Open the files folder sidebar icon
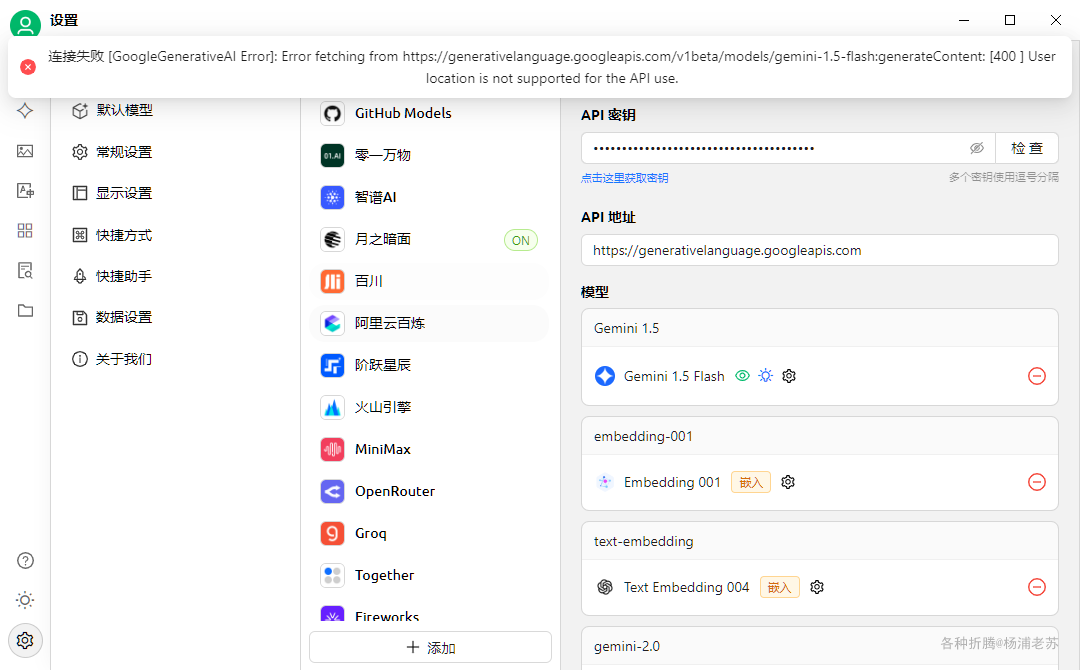The width and height of the screenshot is (1080, 670). 25,311
